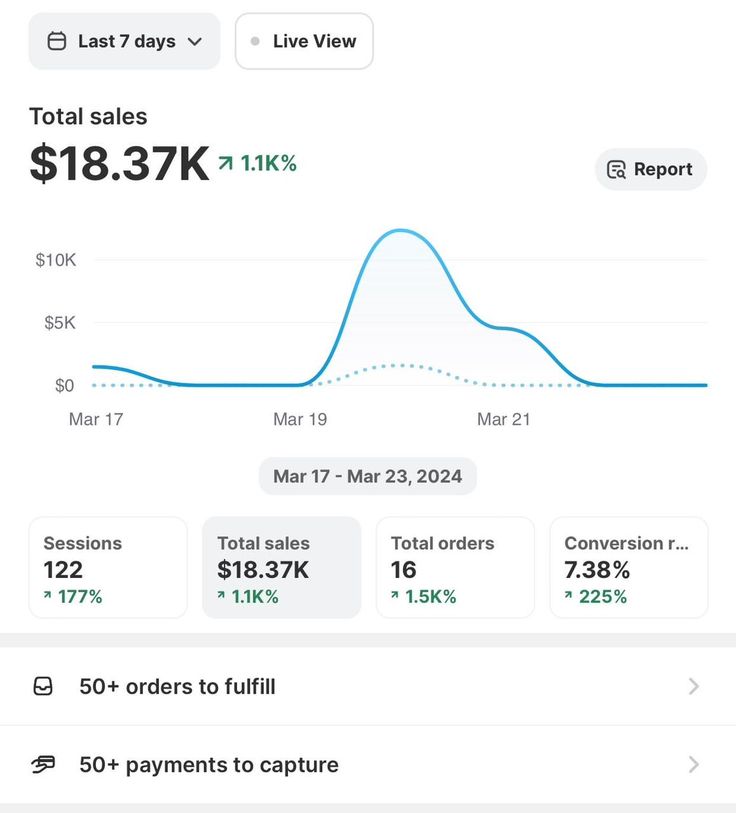Open the Last 7 days date range dropdown
Image resolution: width=736 pixels, height=813 pixels.
123,41
